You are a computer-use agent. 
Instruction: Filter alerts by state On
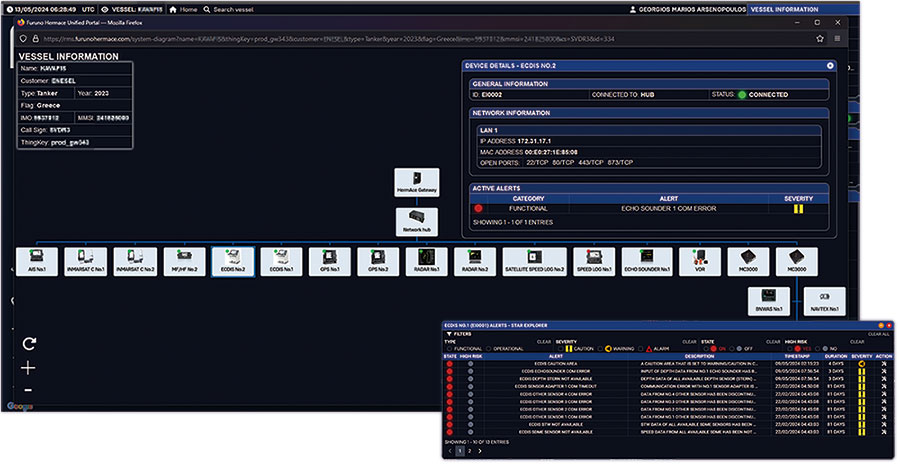(x=706, y=349)
